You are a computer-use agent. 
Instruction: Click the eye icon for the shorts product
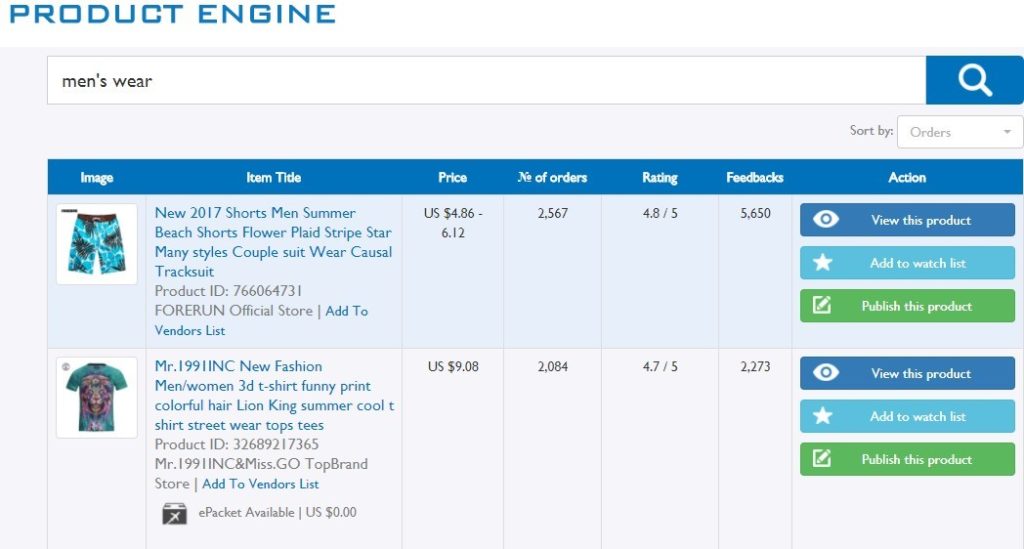tap(826, 220)
